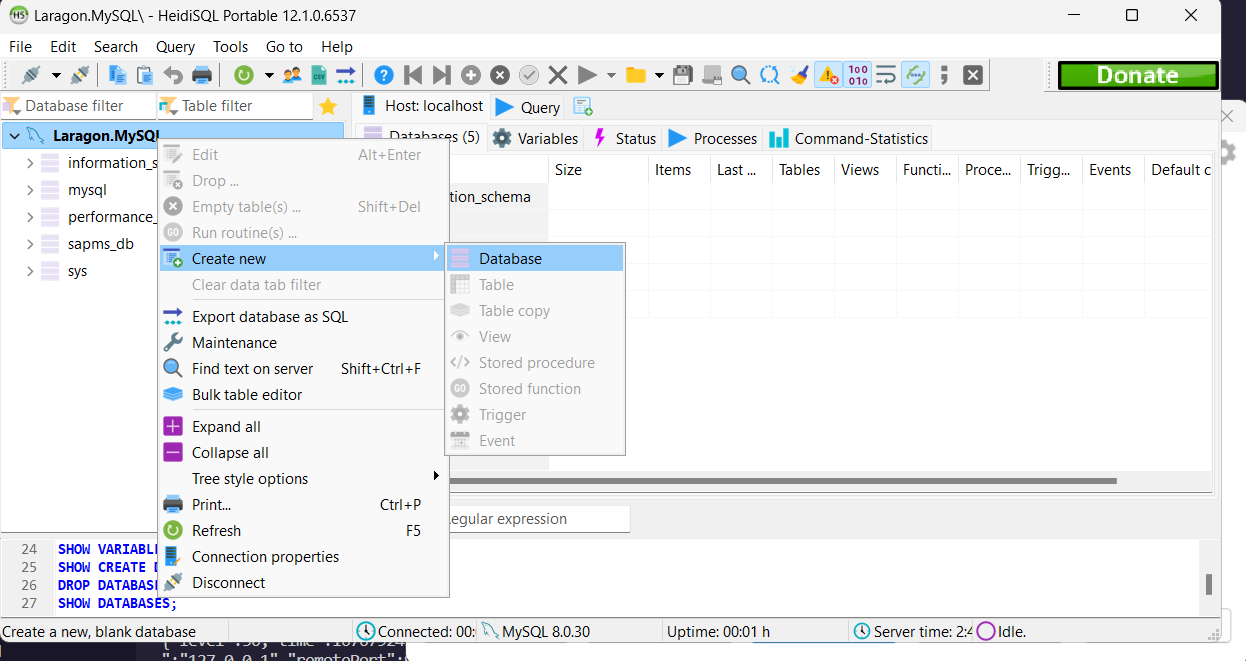Open the folder icon dropdown arrow
Screen dimensions: 1246x661
tap(659, 75)
